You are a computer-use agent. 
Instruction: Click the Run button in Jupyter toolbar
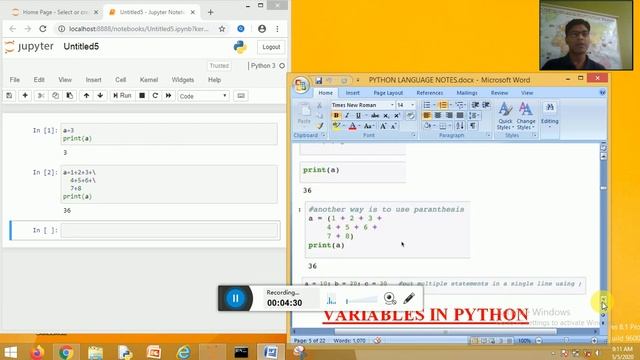pos(122,96)
